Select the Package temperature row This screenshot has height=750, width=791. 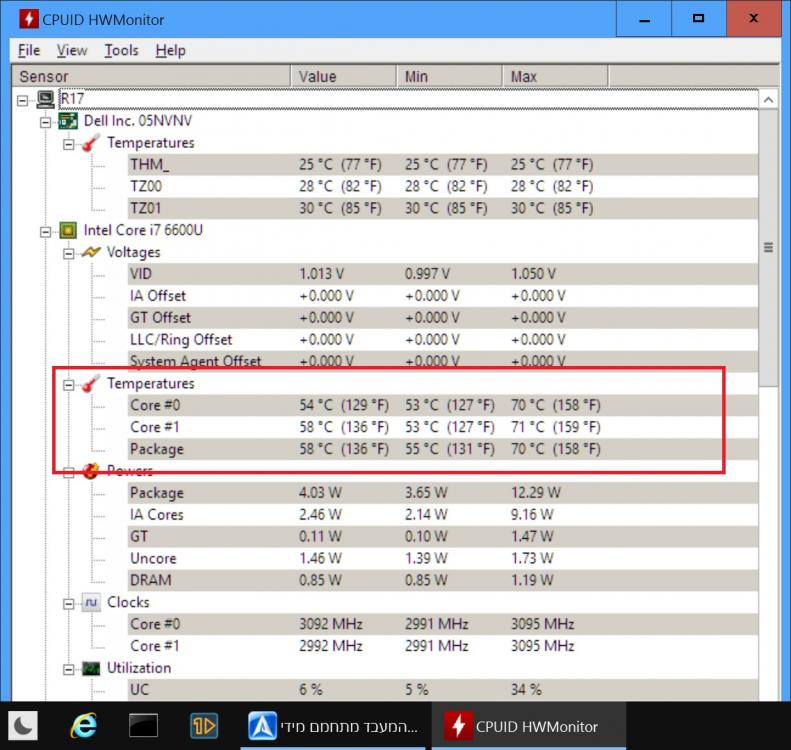(442, 449)
